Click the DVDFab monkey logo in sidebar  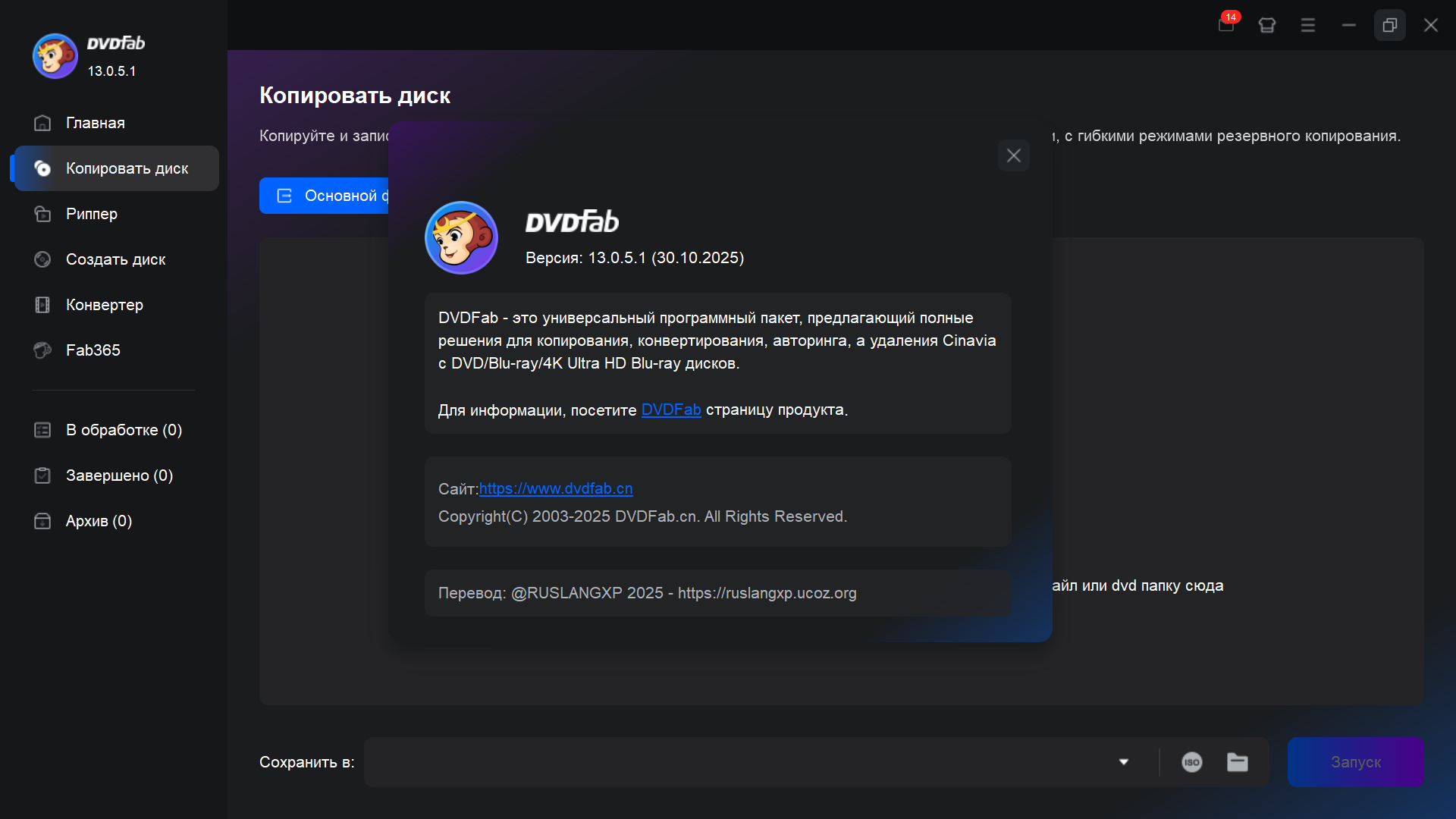[55, 56]
